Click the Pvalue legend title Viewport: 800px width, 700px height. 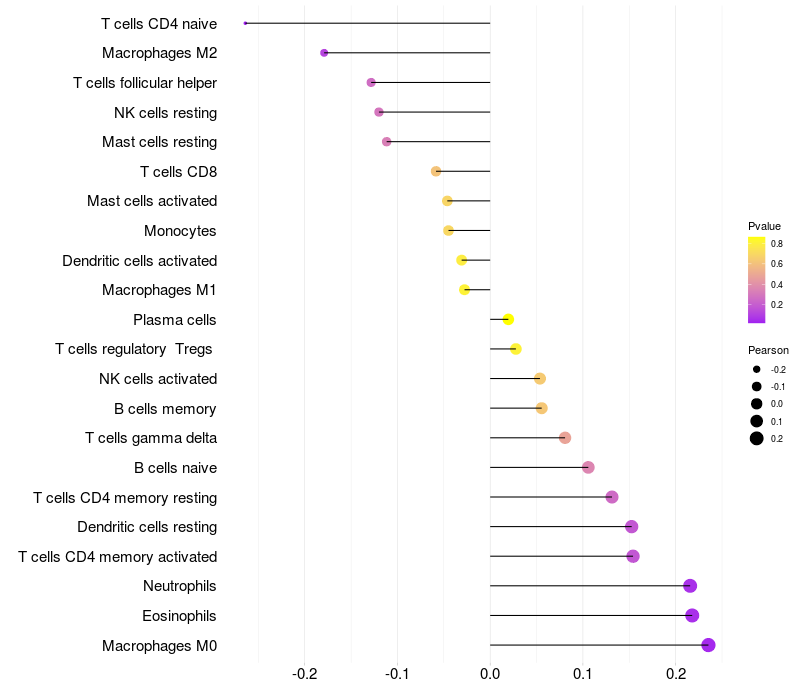coord(764,226)
